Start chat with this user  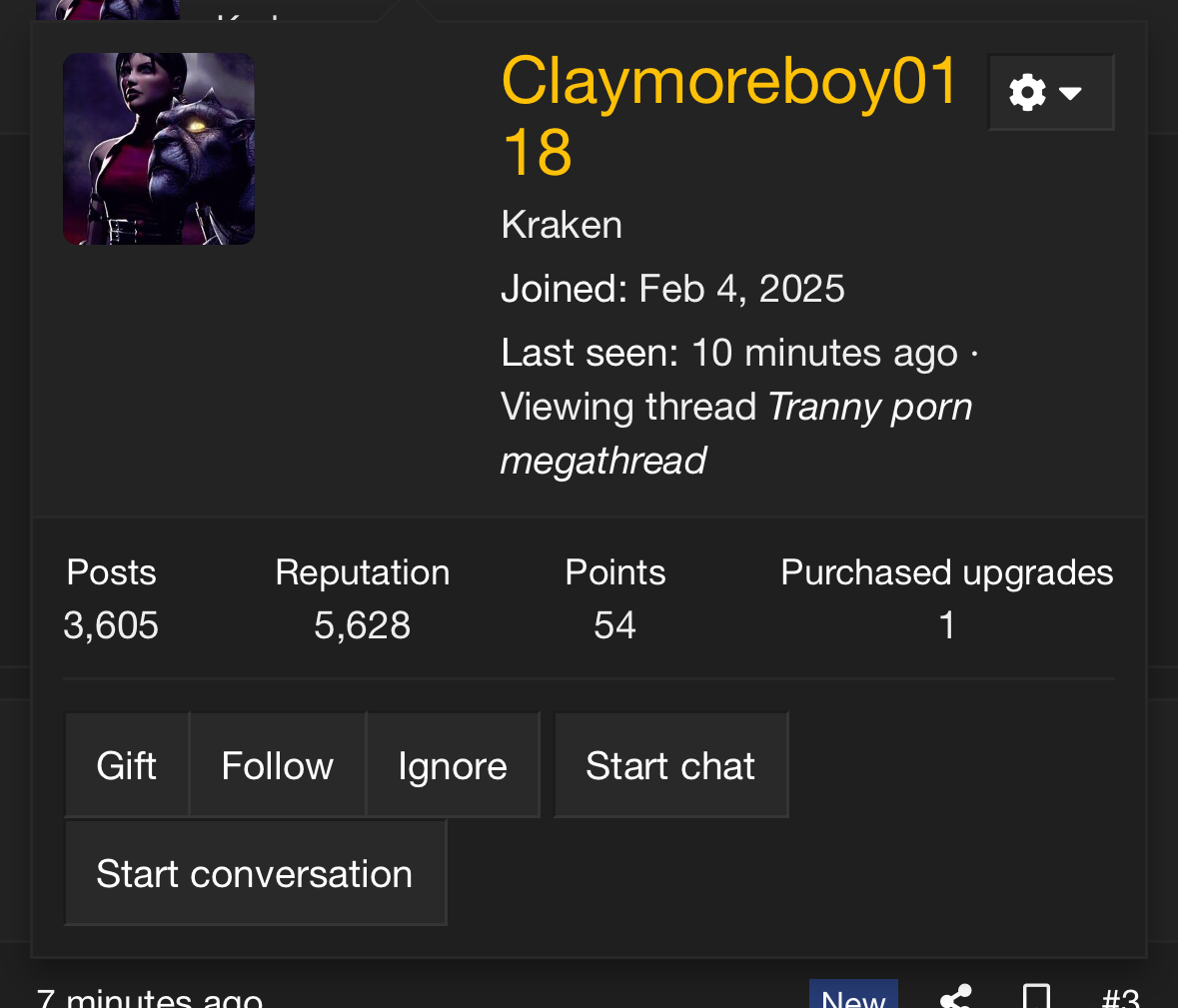pyautogui.click(x=670, y=765)
